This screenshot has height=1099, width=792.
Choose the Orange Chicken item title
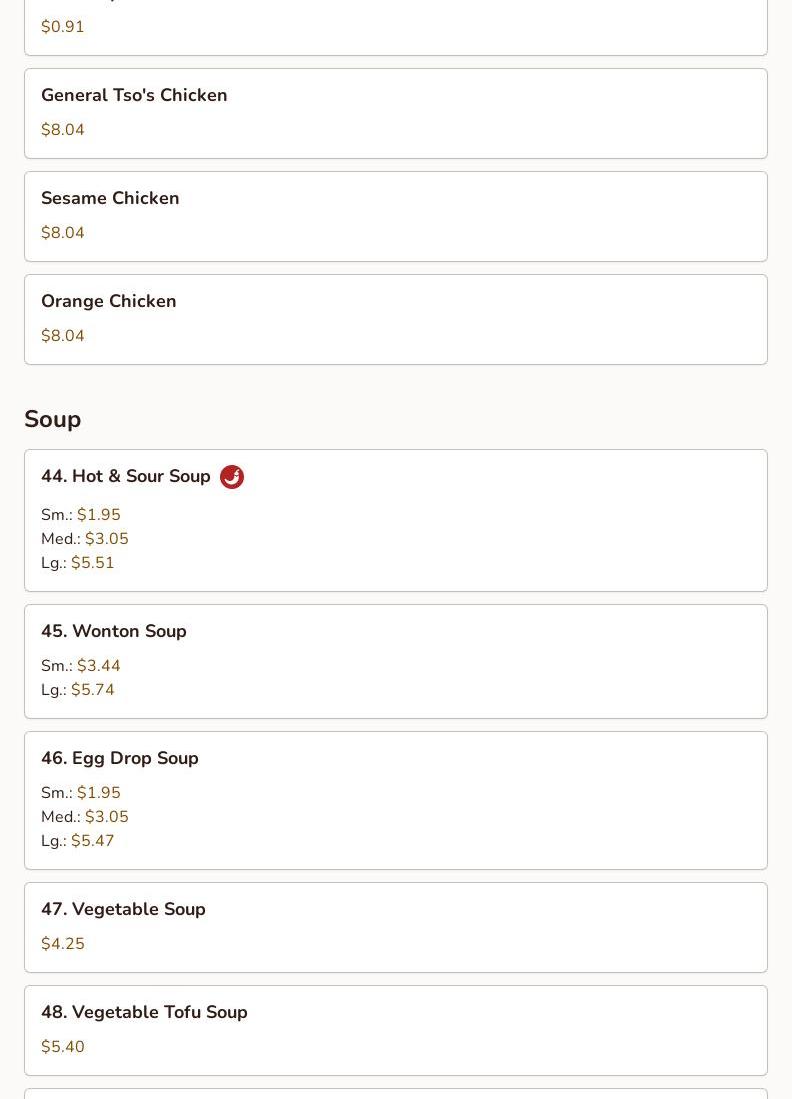coord(109,302)
